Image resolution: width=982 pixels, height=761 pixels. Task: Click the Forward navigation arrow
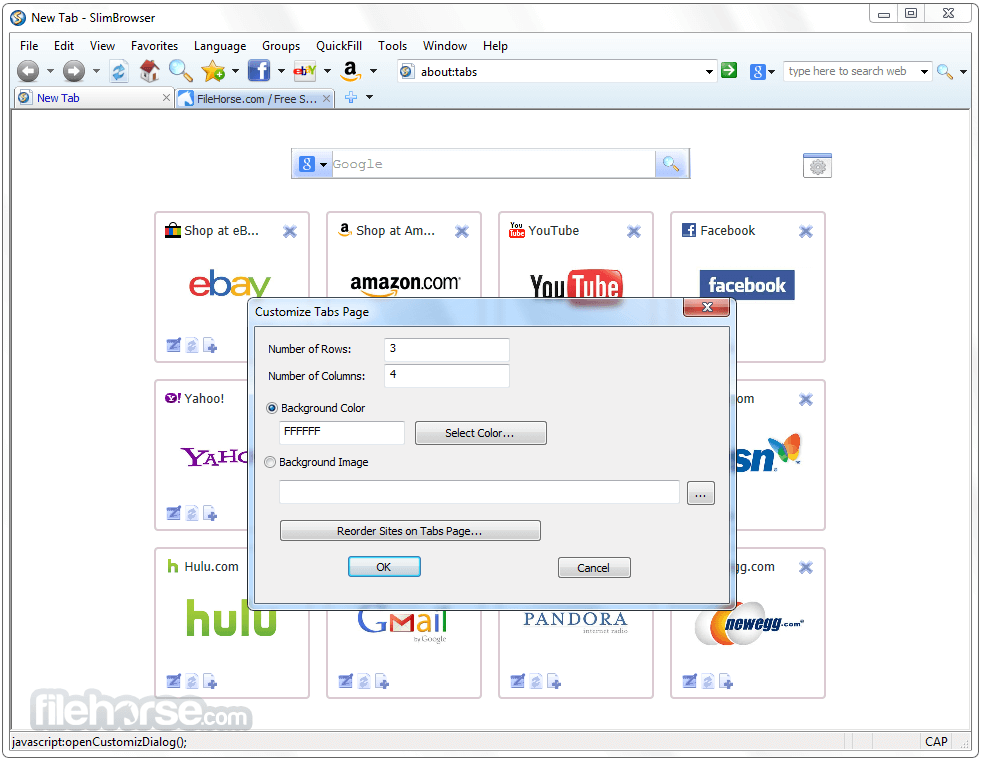(x=74, y=71)
